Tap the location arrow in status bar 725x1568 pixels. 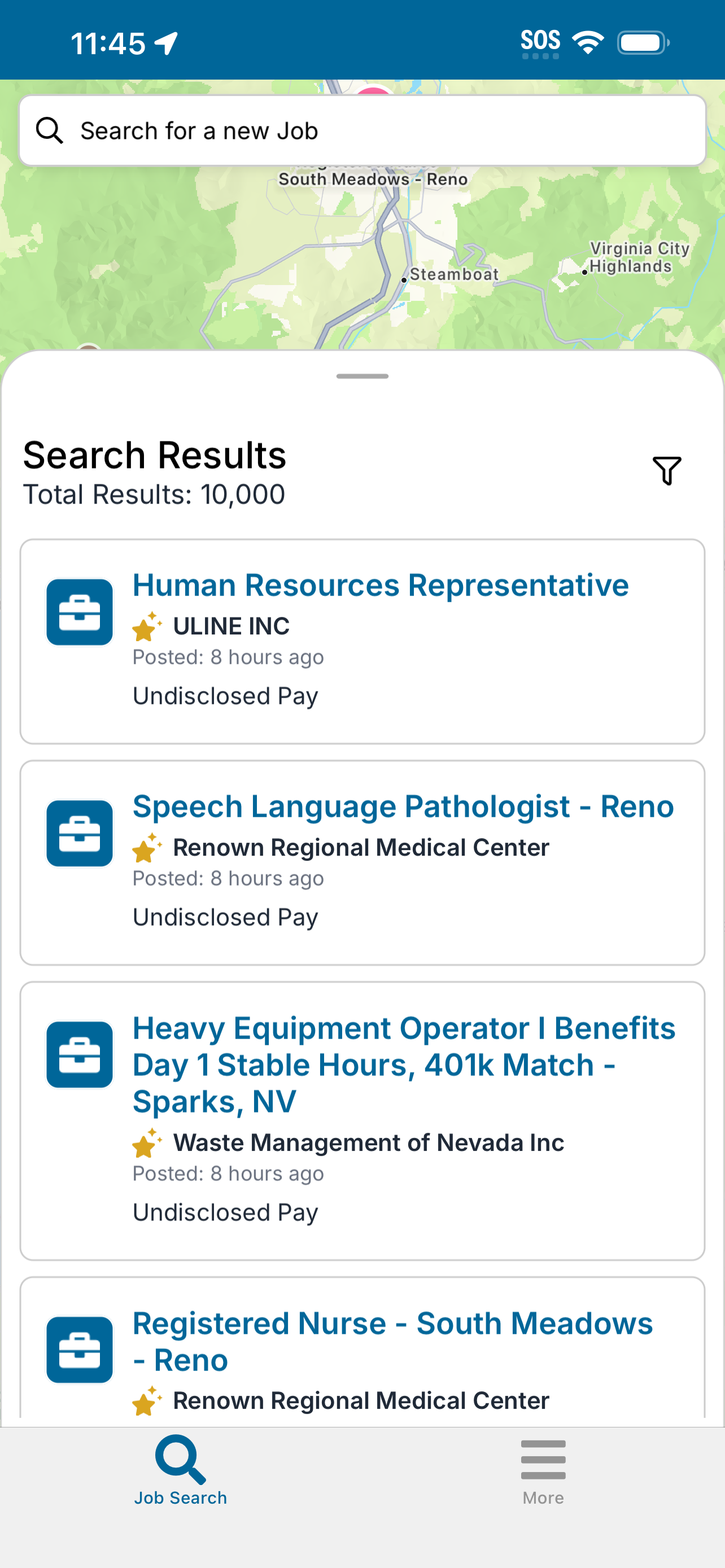[x=166, y=43]
